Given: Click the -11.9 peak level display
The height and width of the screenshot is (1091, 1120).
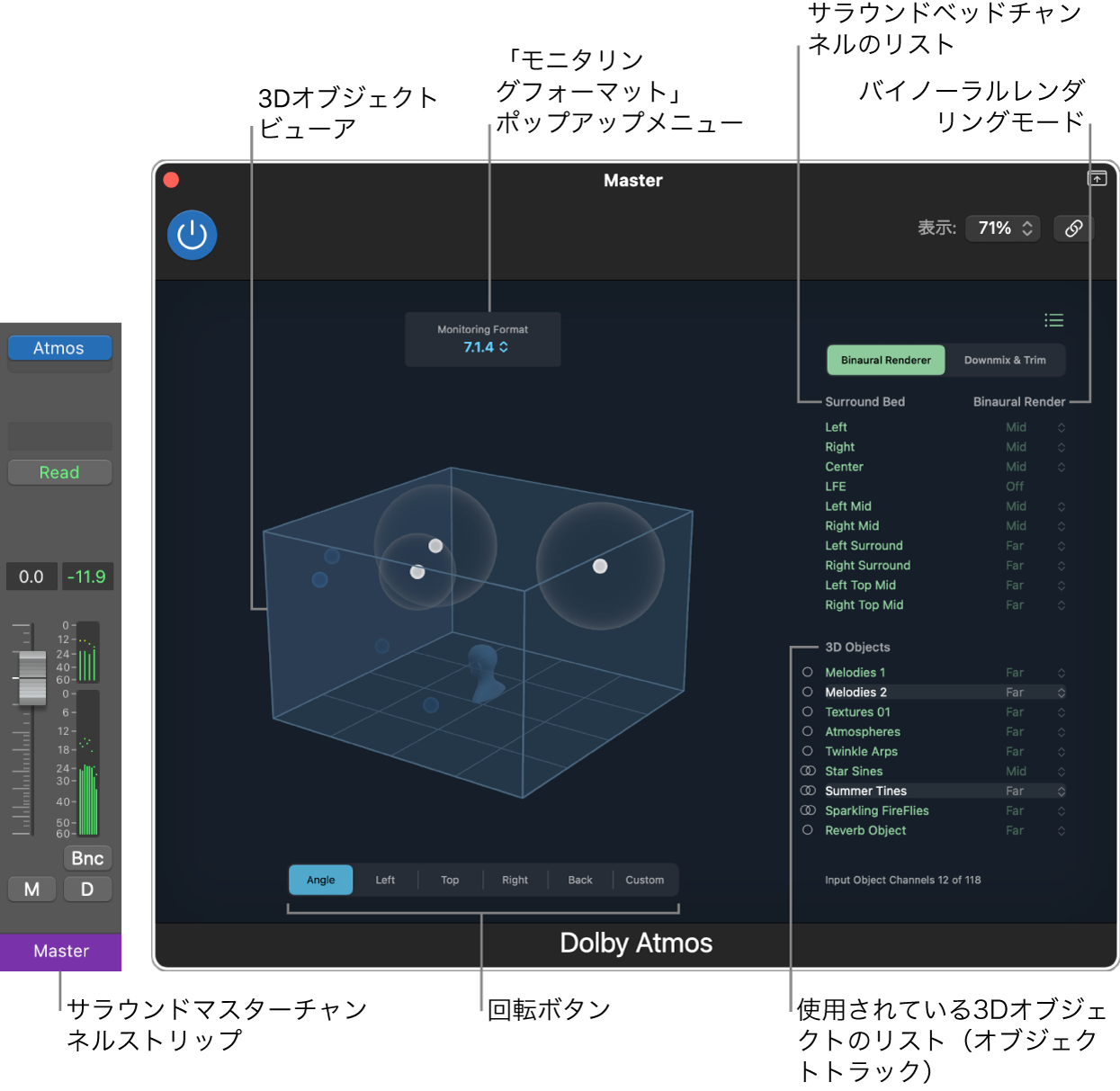Looking at the screenshot, I should [x=86, y=577].
